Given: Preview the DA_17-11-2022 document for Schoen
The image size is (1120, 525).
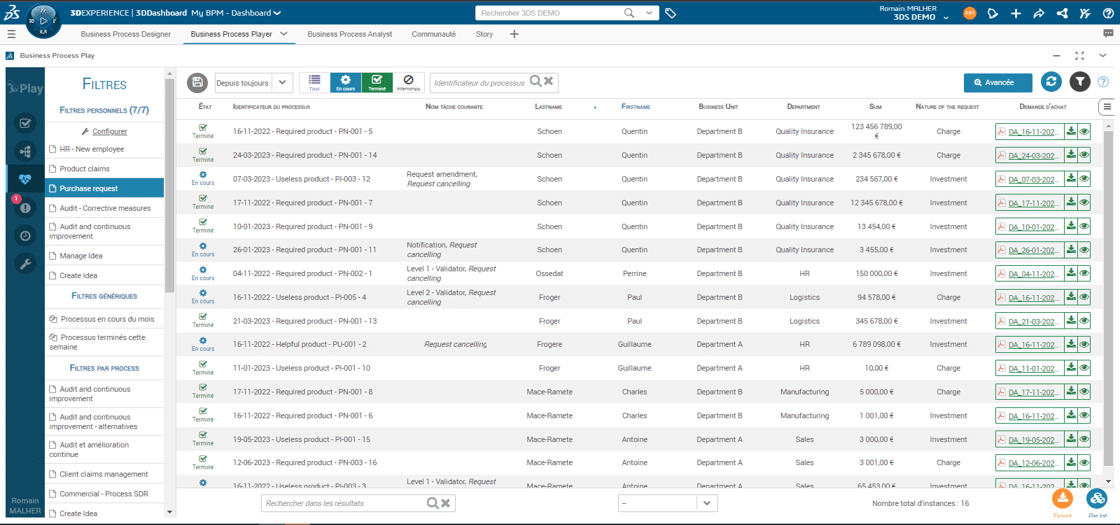Looking at the screenshot, I should (1084, 203).
